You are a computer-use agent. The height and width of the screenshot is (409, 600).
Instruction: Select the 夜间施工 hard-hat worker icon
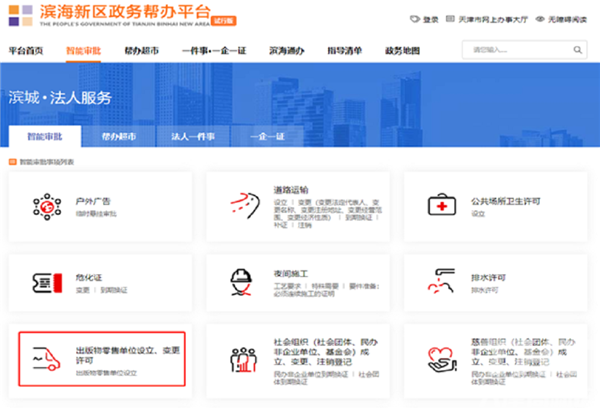(241, 282)
